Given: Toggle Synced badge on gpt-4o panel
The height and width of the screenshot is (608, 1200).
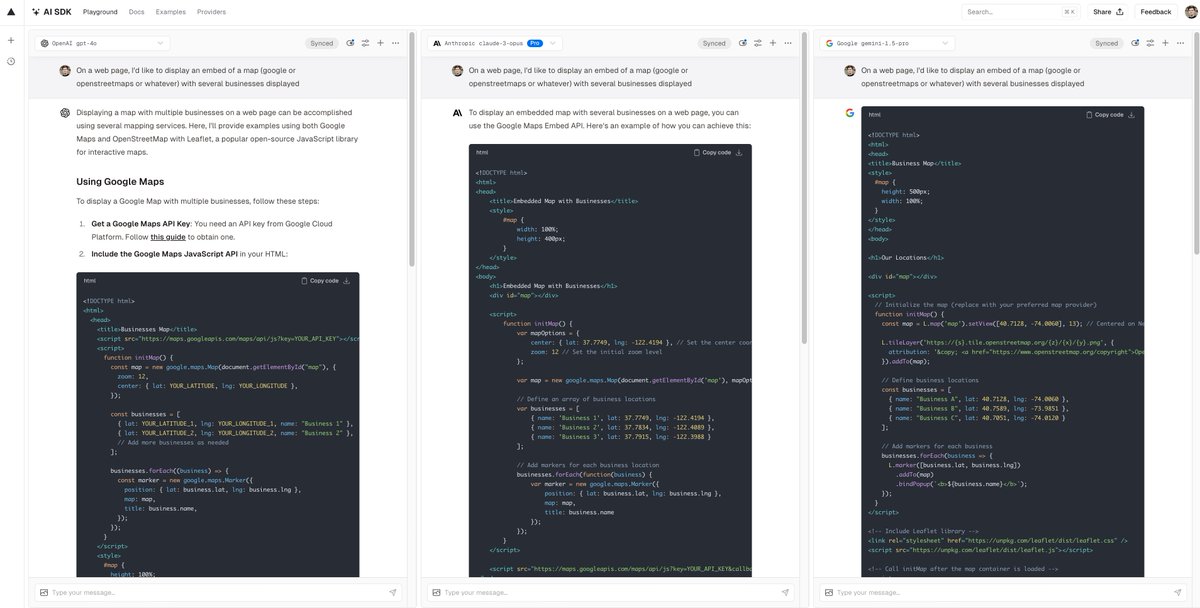Looking at the screenshot, I should [321, 43].
